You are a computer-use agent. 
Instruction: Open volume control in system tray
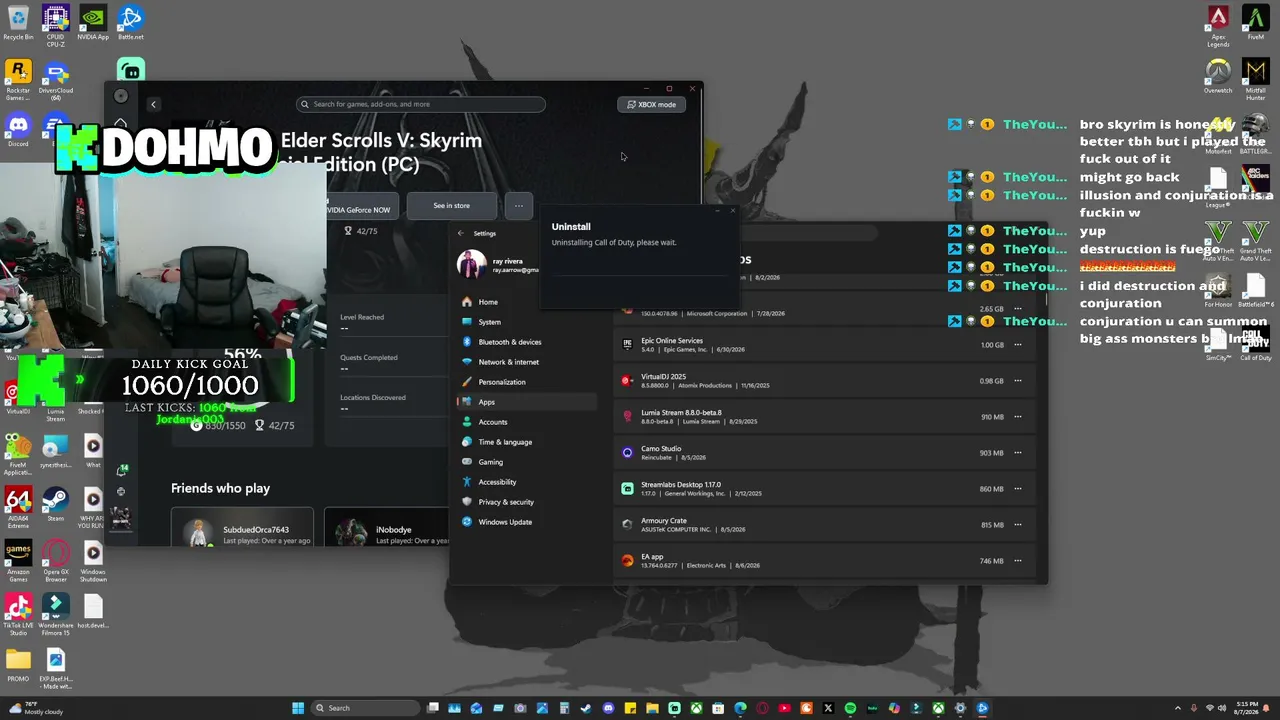click(x=1221, y=708)
